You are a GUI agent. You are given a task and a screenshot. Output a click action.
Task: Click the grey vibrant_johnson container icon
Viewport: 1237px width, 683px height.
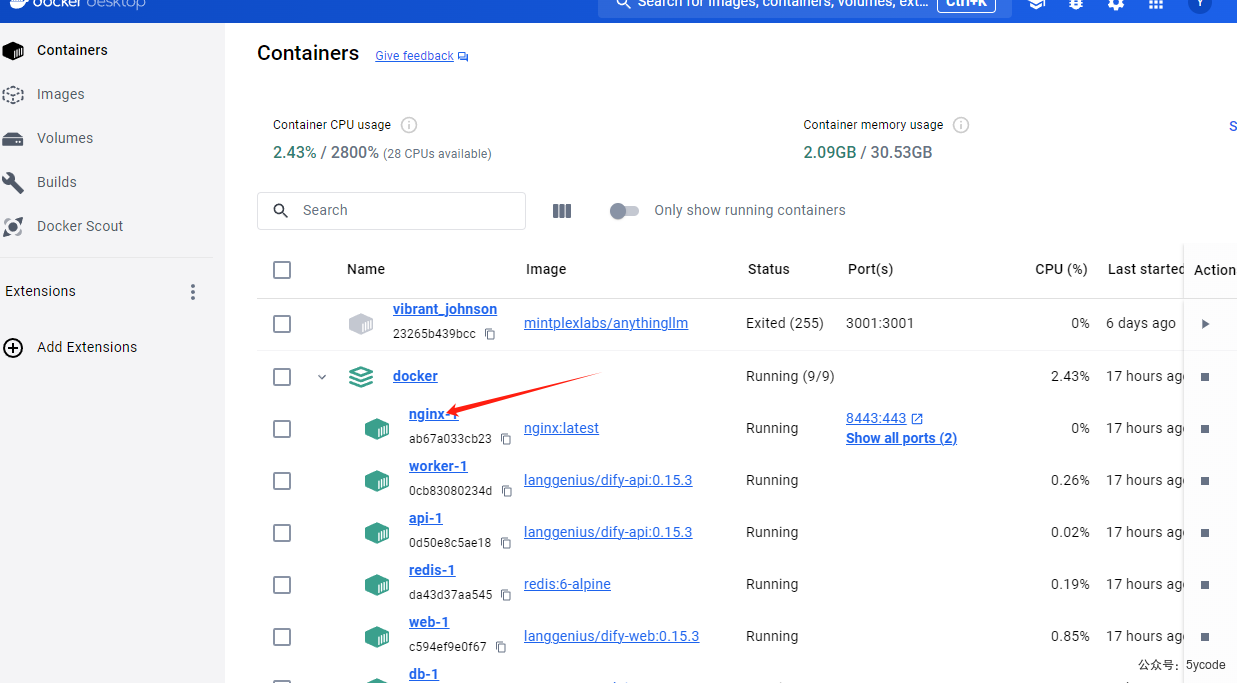tap(360, 324)
